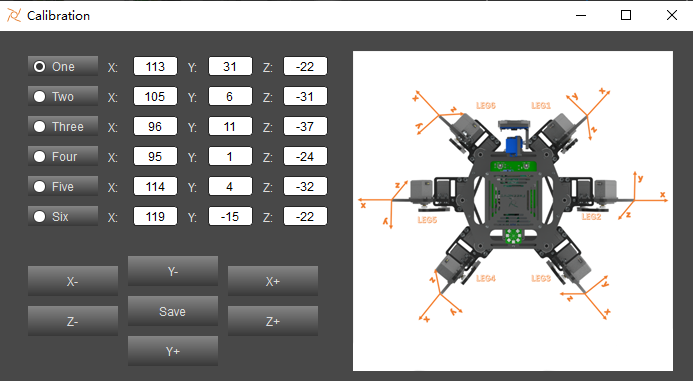The image size is (693, 381).
Task: Click leg Three Y field showing 11
Action: tap(230, 126)
